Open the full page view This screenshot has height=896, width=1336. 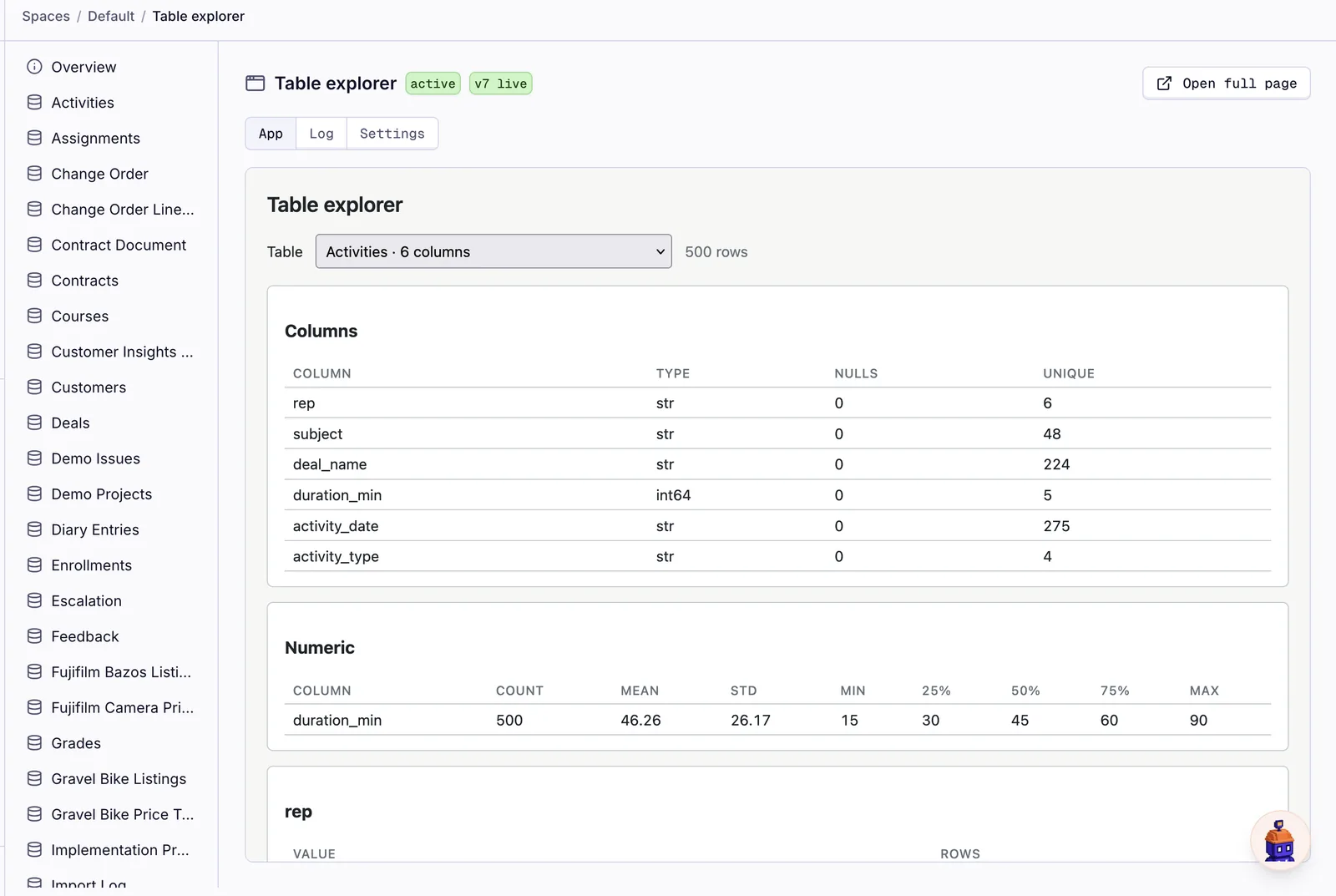pos(1226,84)
